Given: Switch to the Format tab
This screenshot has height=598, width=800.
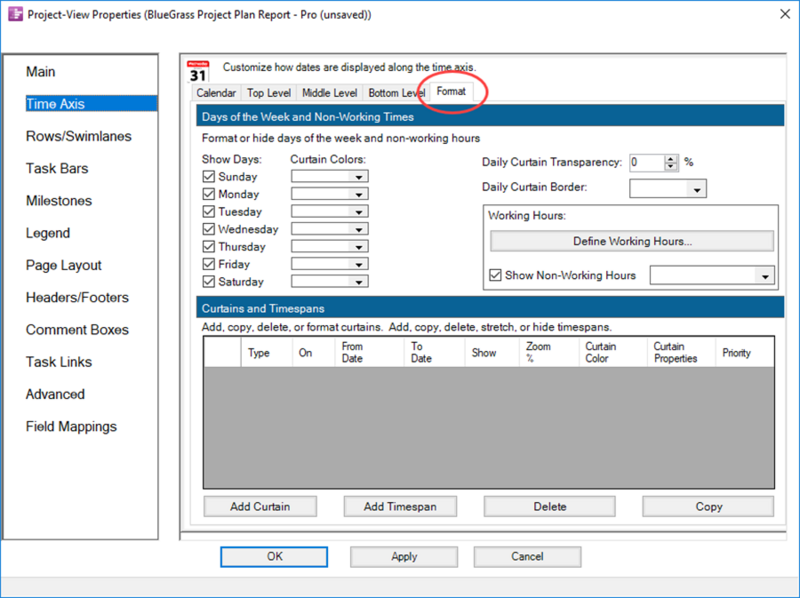Looking at the screenshot, I should point(451,92).
